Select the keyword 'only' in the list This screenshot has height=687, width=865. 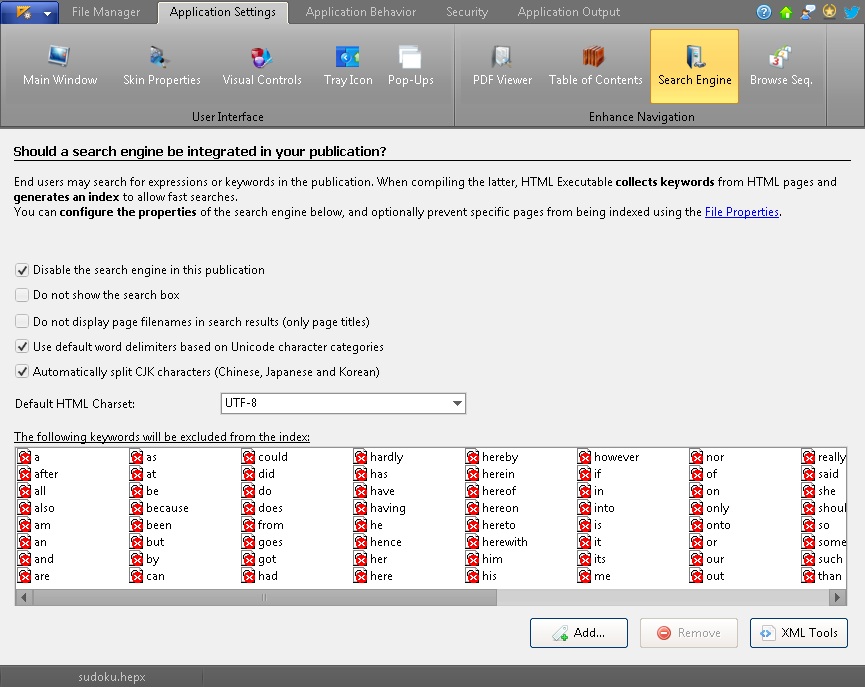coord(718,508)
